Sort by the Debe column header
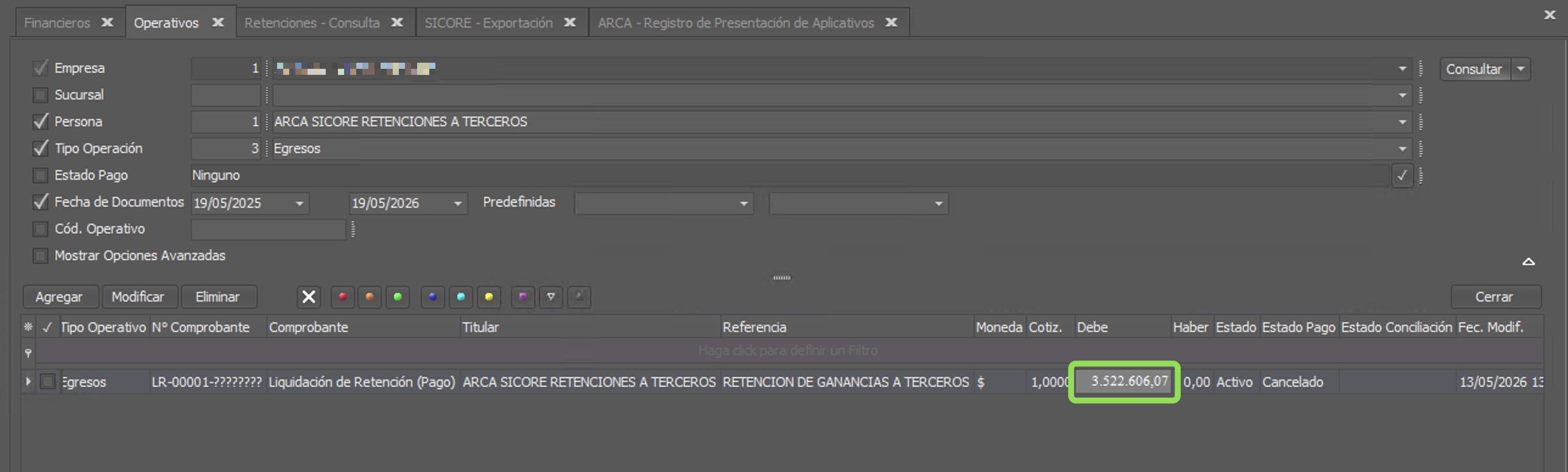This screenshot has height=472, width=1568. pos(1122,327)
